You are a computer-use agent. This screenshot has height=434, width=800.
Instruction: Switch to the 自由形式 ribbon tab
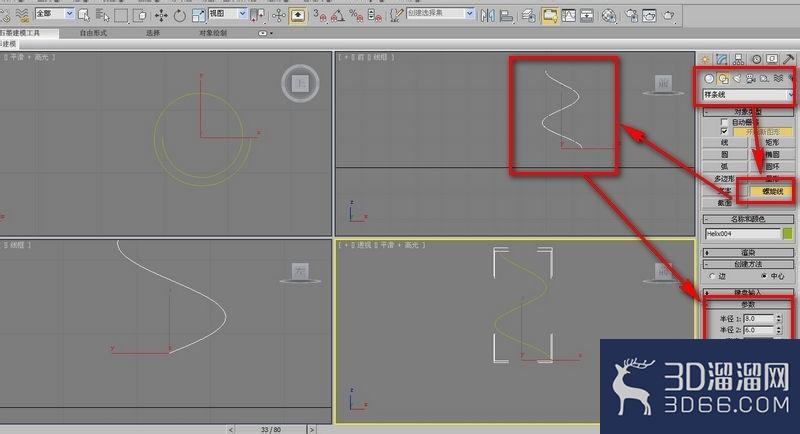point(93,33)
